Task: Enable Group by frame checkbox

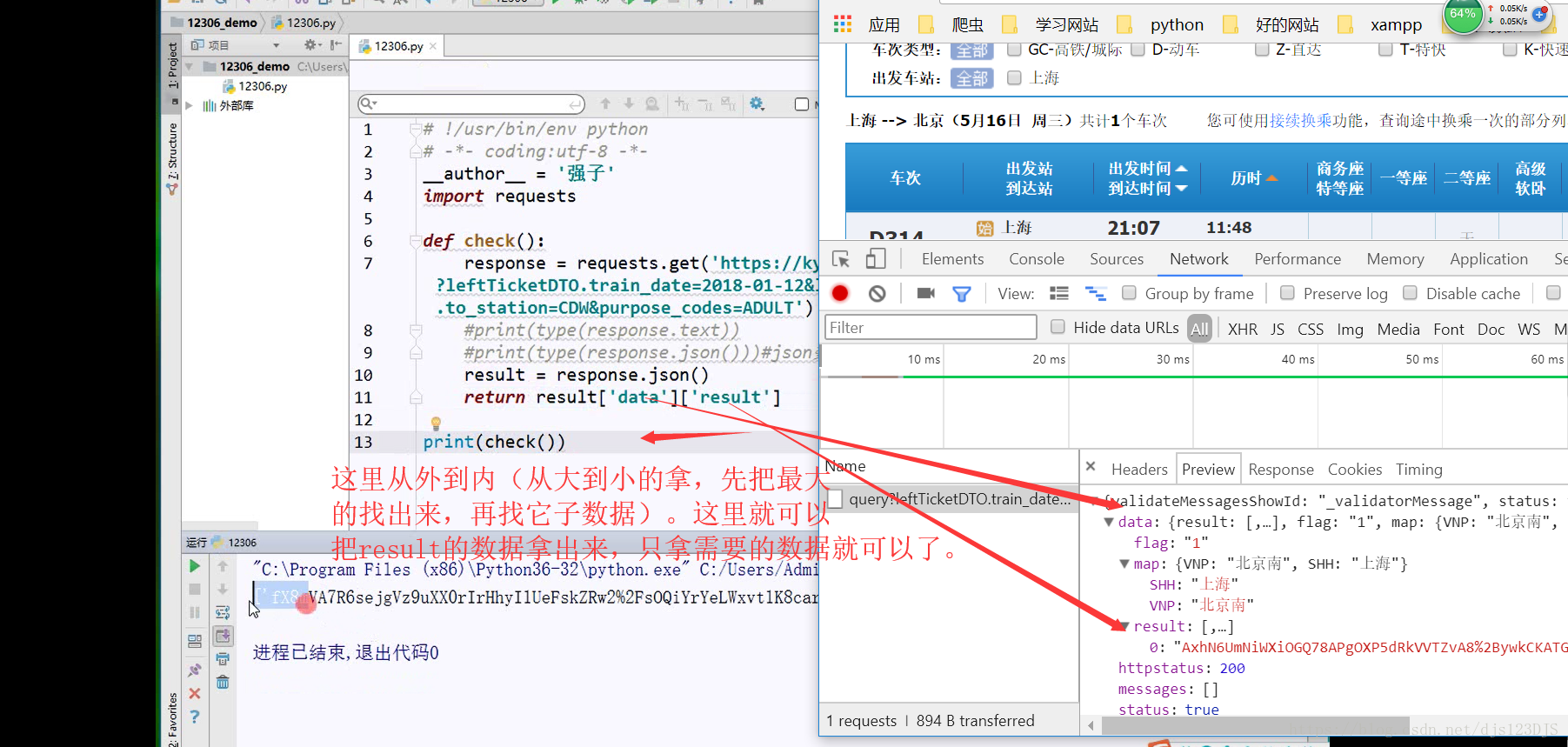Action: [1129, 293]
